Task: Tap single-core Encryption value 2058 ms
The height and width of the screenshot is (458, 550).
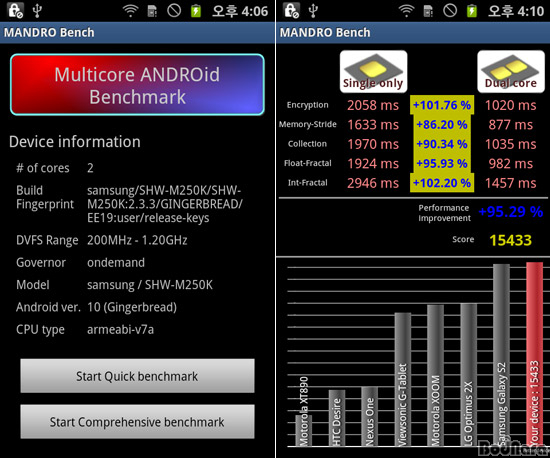Action: (373, 105)
